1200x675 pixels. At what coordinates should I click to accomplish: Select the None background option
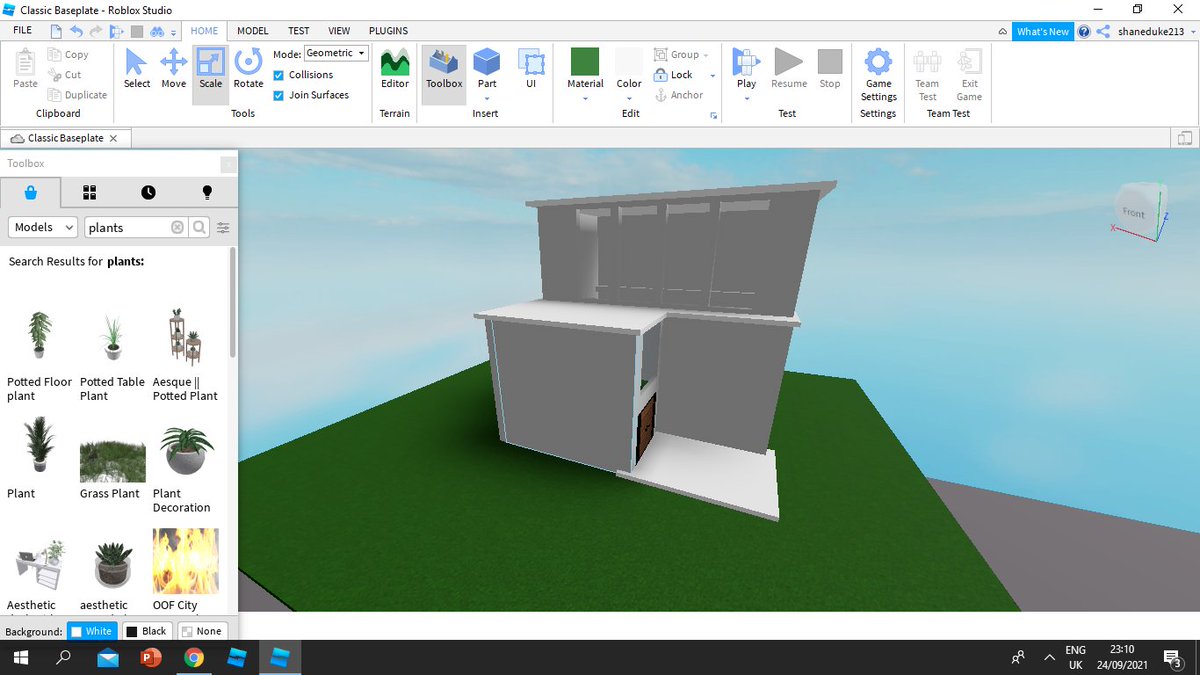[201, 631]
